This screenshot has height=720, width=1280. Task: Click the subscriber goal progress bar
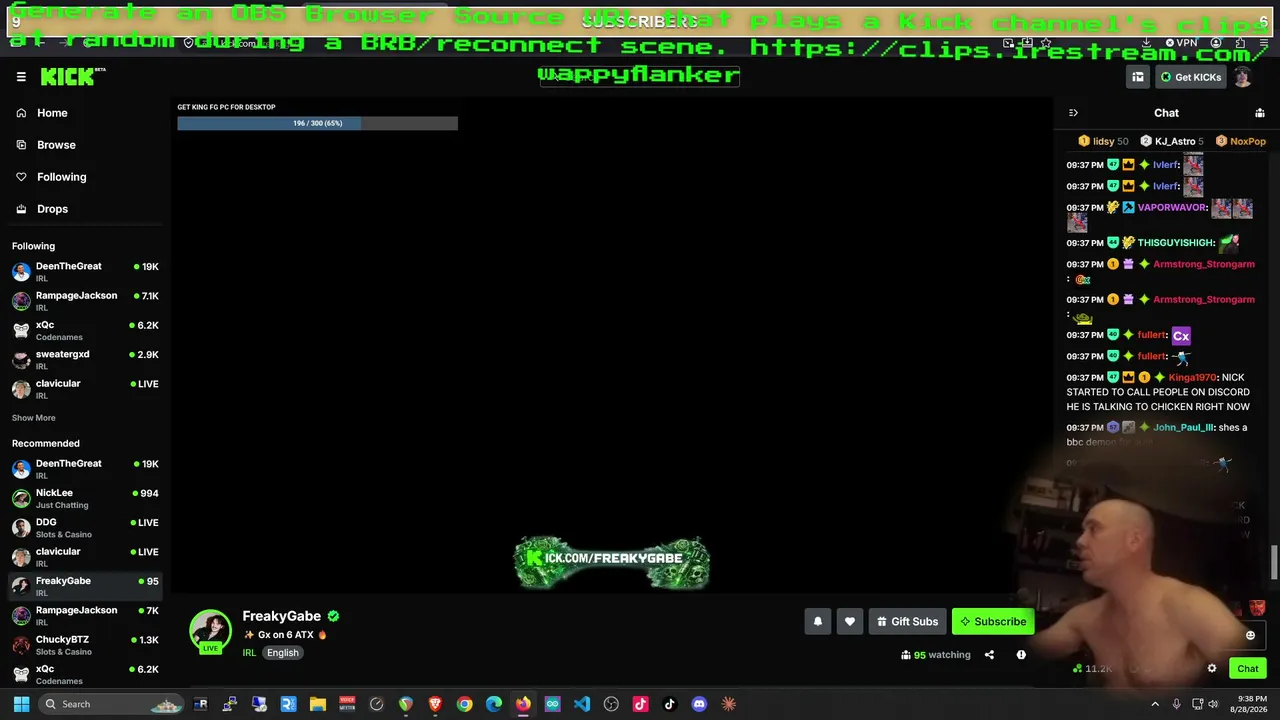318,123
